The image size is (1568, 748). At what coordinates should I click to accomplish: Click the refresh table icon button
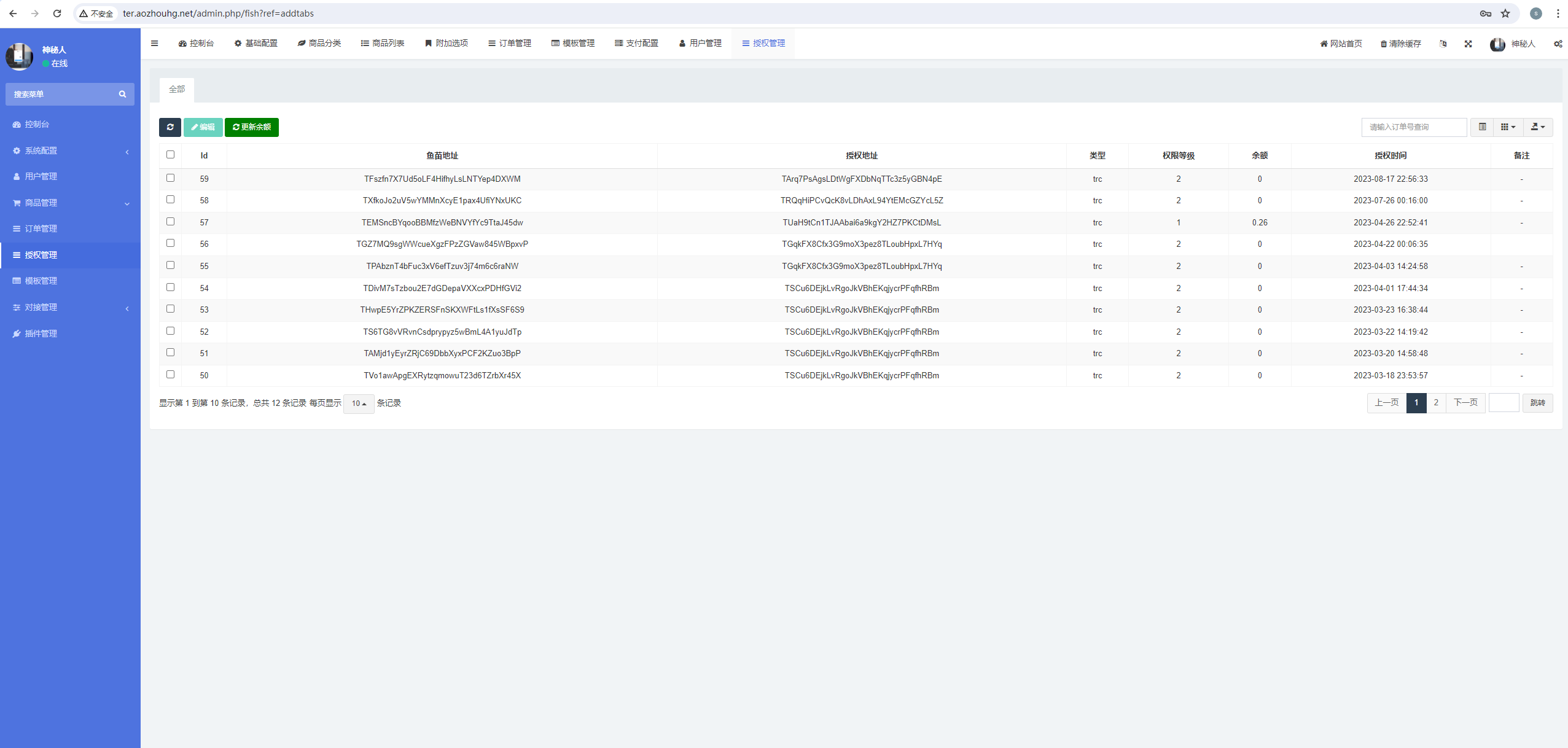click(x=170, y=127)
